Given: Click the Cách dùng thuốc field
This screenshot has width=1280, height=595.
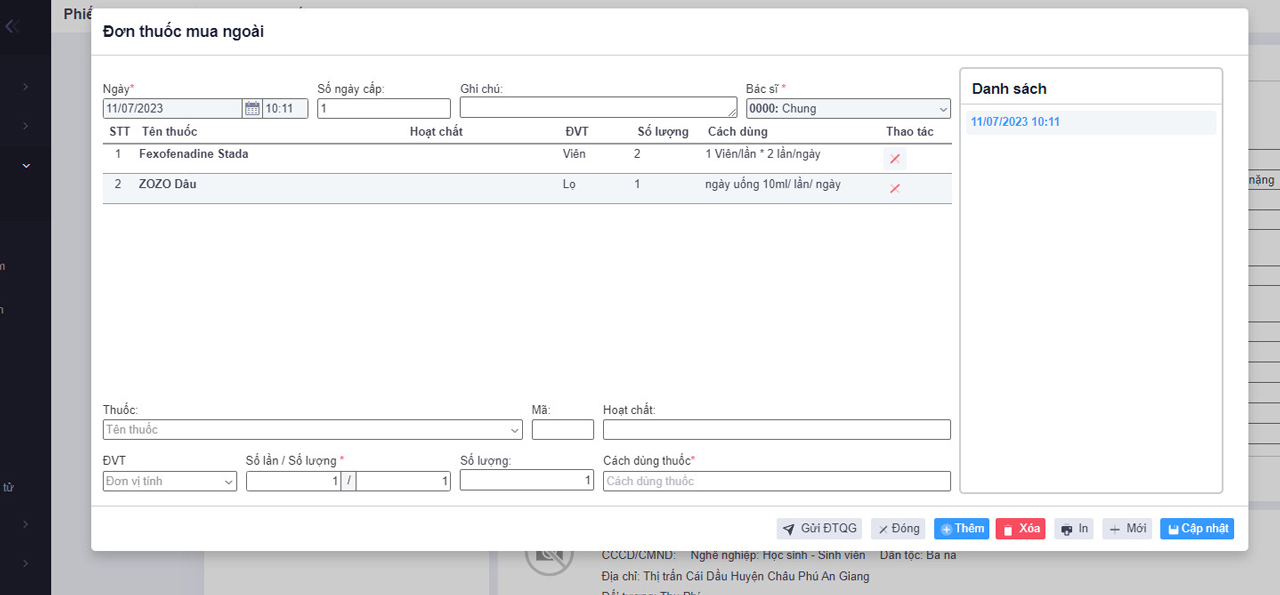Looking at the screenshot, I should (x=777, y=481).
